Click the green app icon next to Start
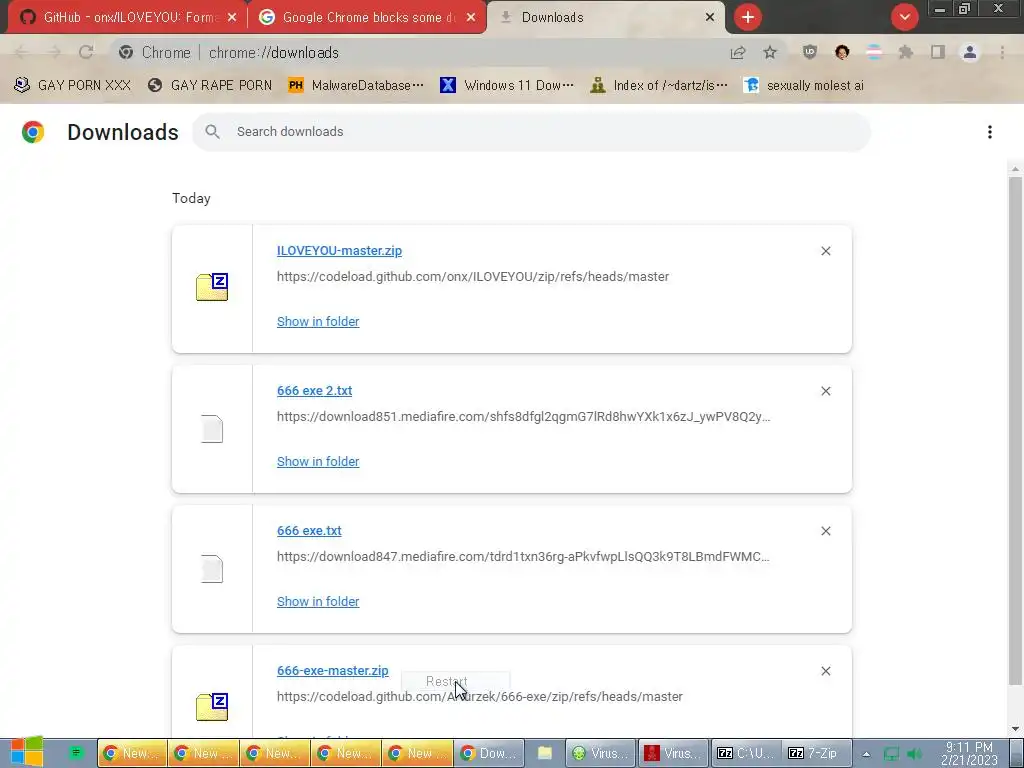Viewport: 1024px width, 768px height. (76, 753)
